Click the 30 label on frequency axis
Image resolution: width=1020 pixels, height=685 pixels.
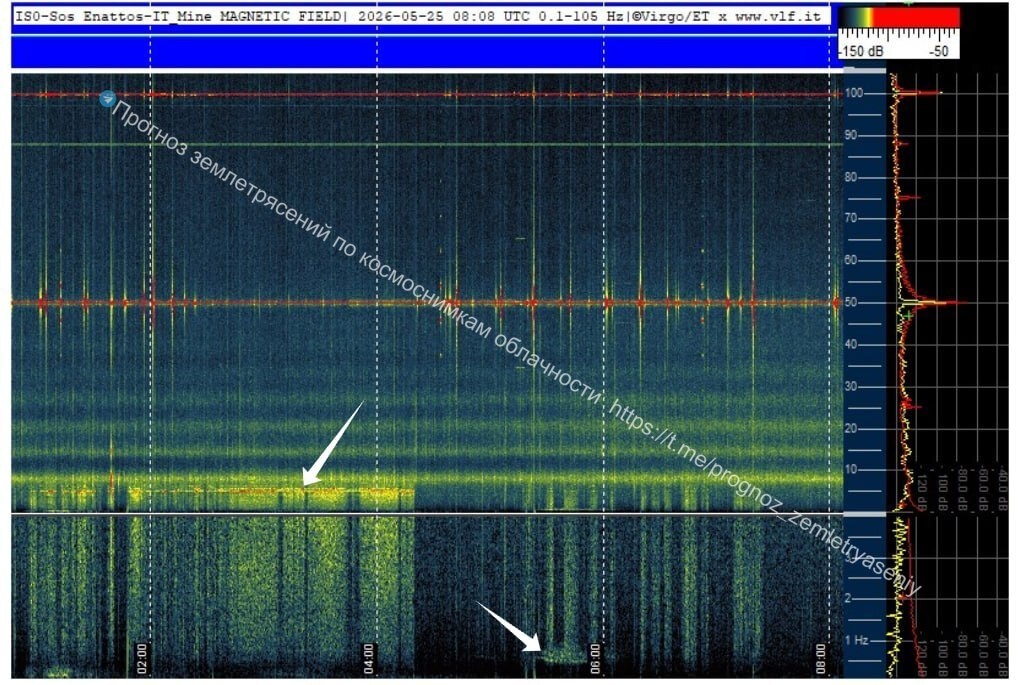click(851, 386)
